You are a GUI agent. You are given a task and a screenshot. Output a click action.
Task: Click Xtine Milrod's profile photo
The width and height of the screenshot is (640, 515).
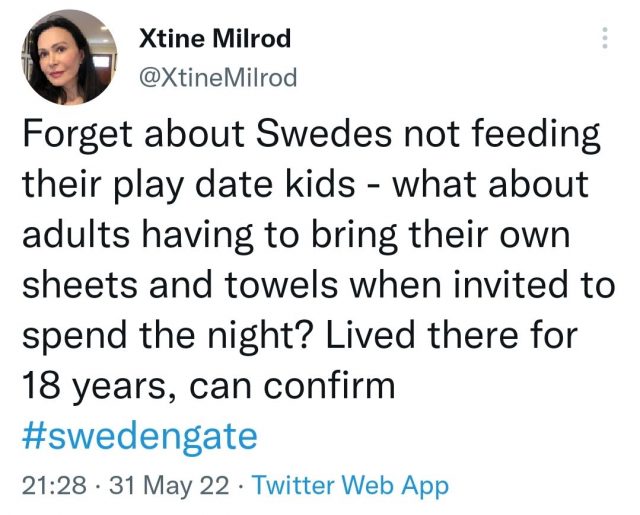click(x=67, y=57)
